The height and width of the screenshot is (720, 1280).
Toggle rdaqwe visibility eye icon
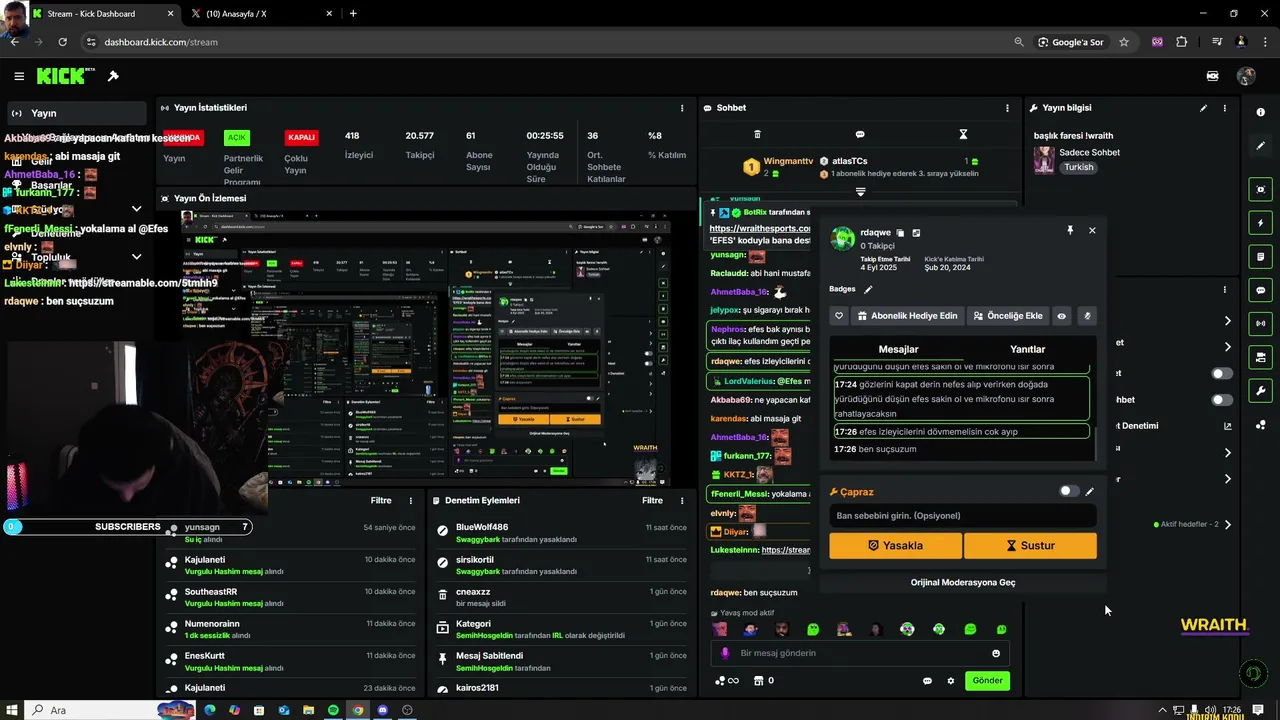coord(1062,316)
